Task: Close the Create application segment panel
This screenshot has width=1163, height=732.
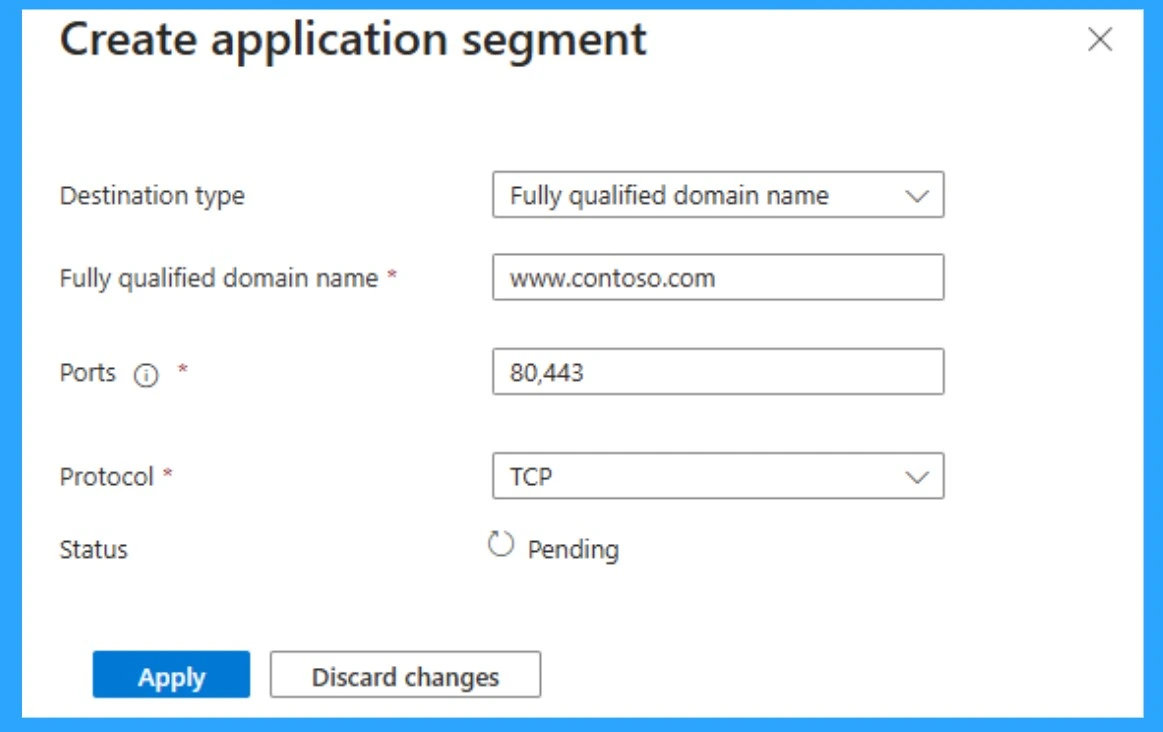Action: pos(1099,39)
